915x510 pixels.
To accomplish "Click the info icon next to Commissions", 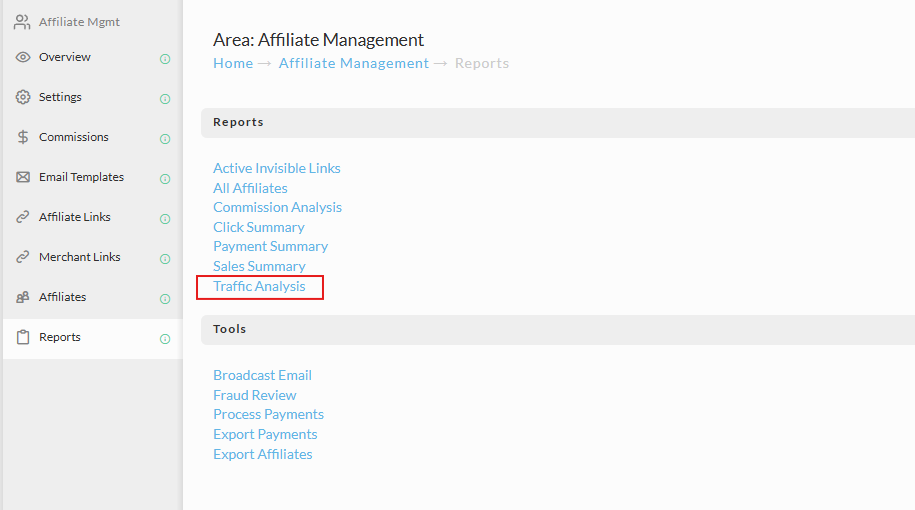I will [x=165, y=139].
